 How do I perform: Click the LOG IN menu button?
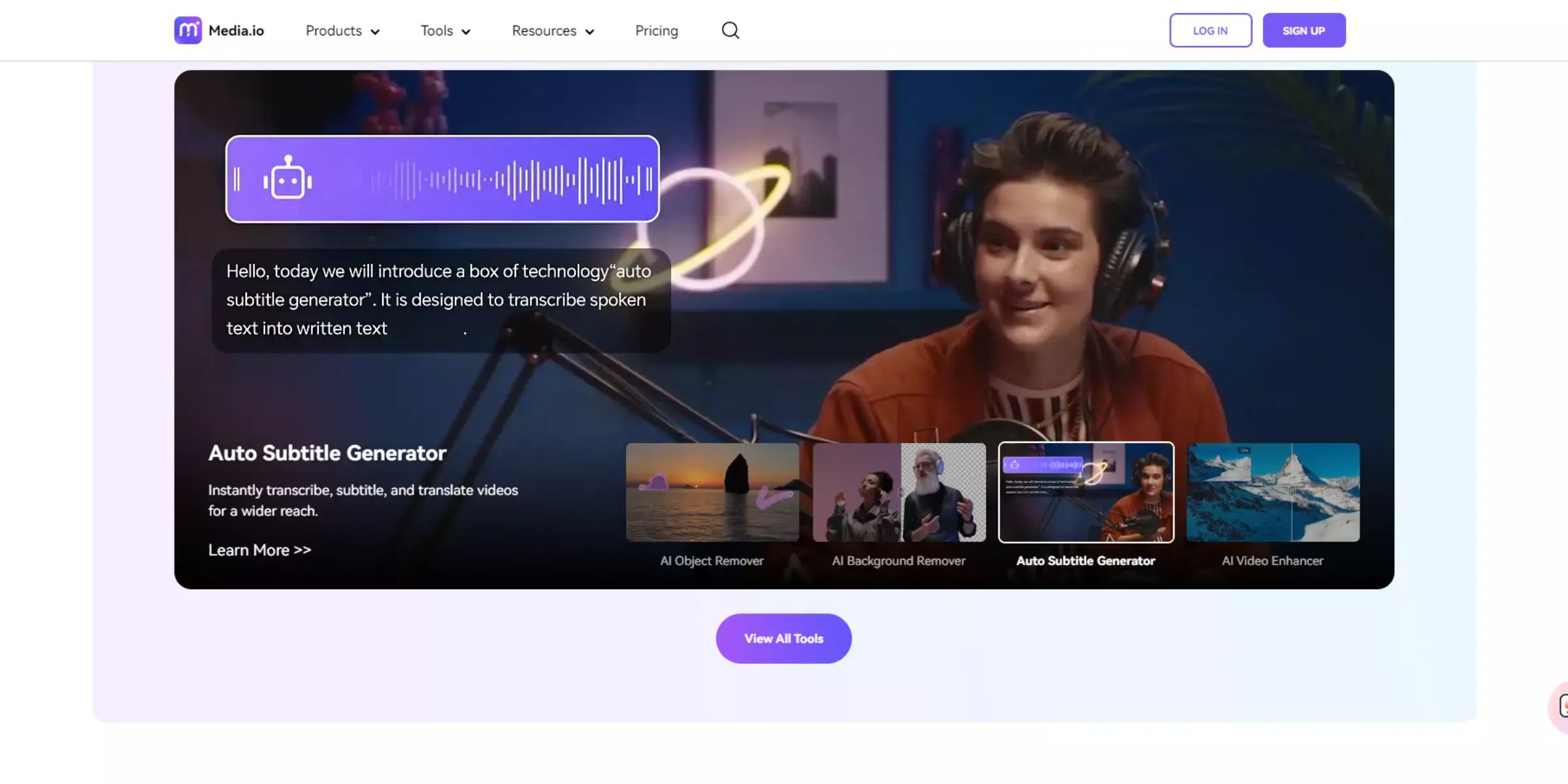pos(1211,30)
